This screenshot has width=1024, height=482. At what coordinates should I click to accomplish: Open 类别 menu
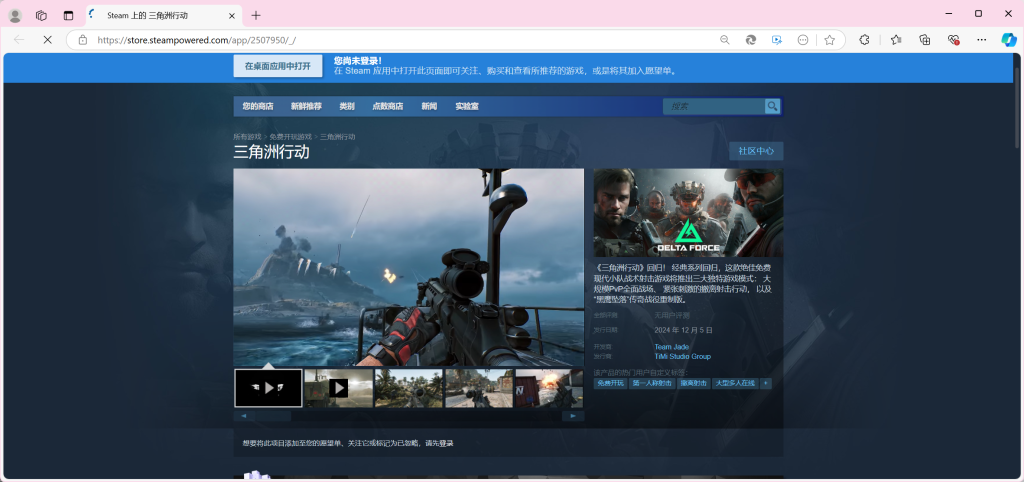[x=347, y=106]
